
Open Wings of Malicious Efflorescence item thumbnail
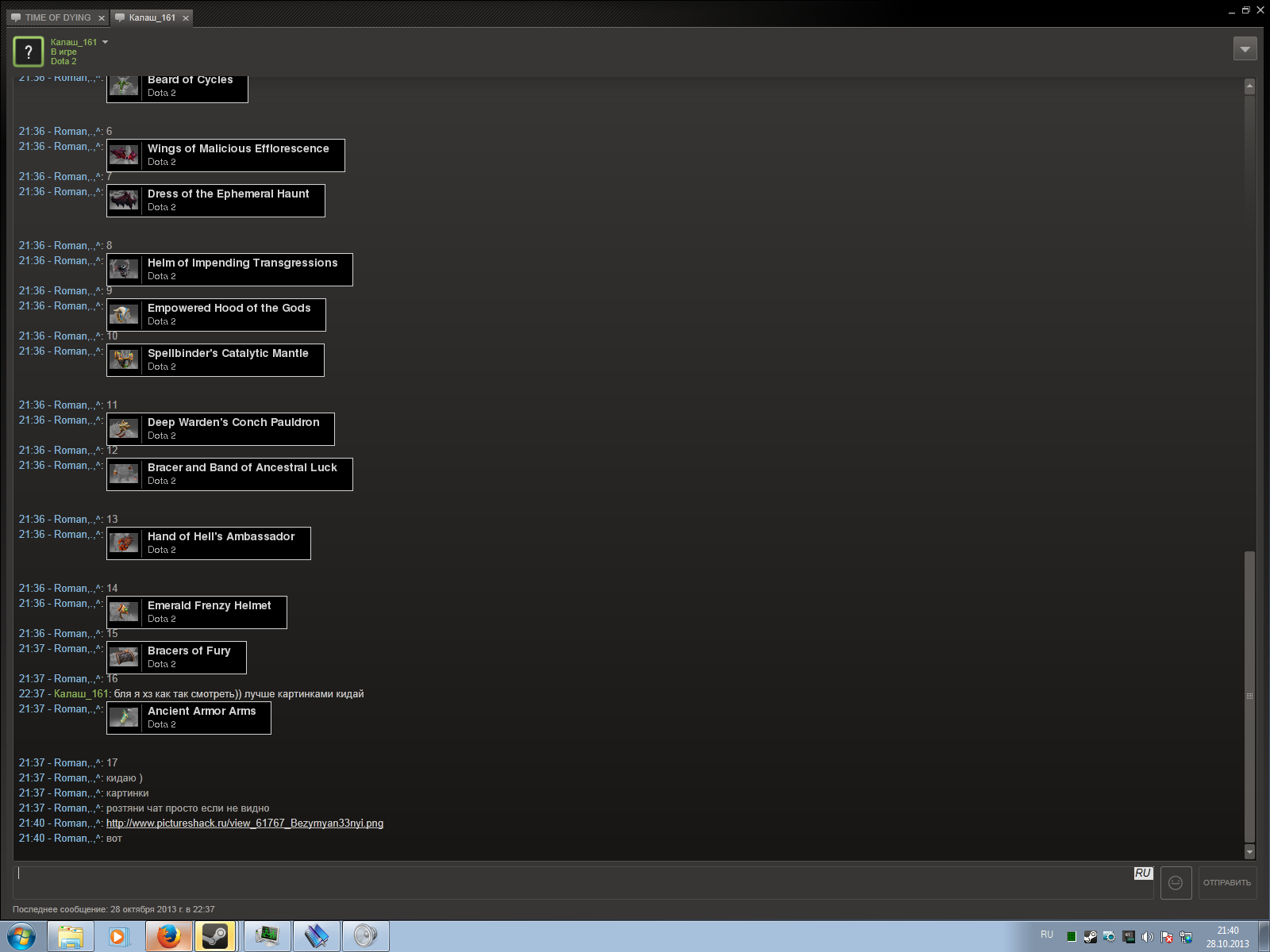click(124, 155)
